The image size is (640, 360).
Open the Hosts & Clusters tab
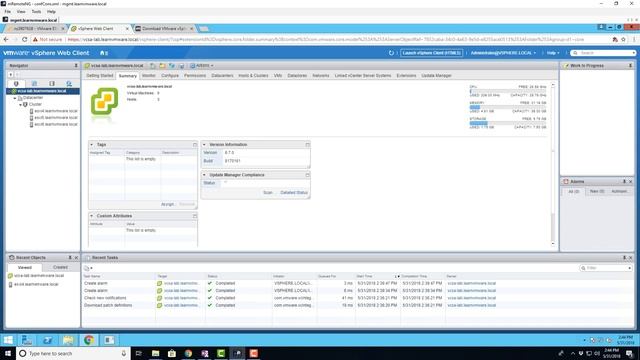253,76
